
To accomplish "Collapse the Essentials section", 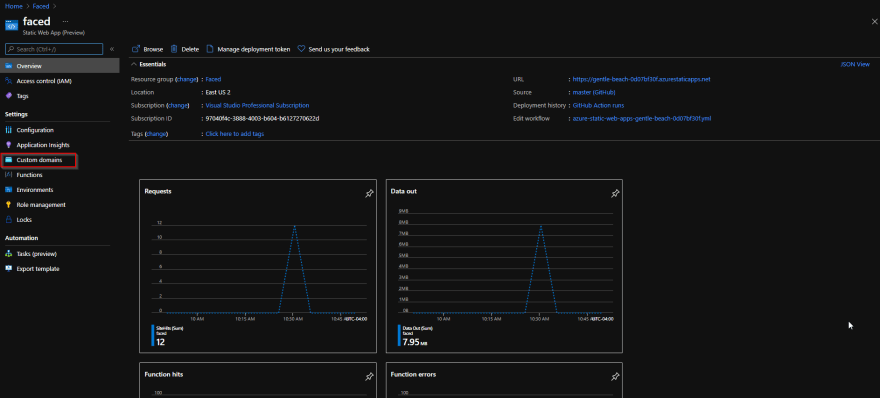I will coord(134,65).
